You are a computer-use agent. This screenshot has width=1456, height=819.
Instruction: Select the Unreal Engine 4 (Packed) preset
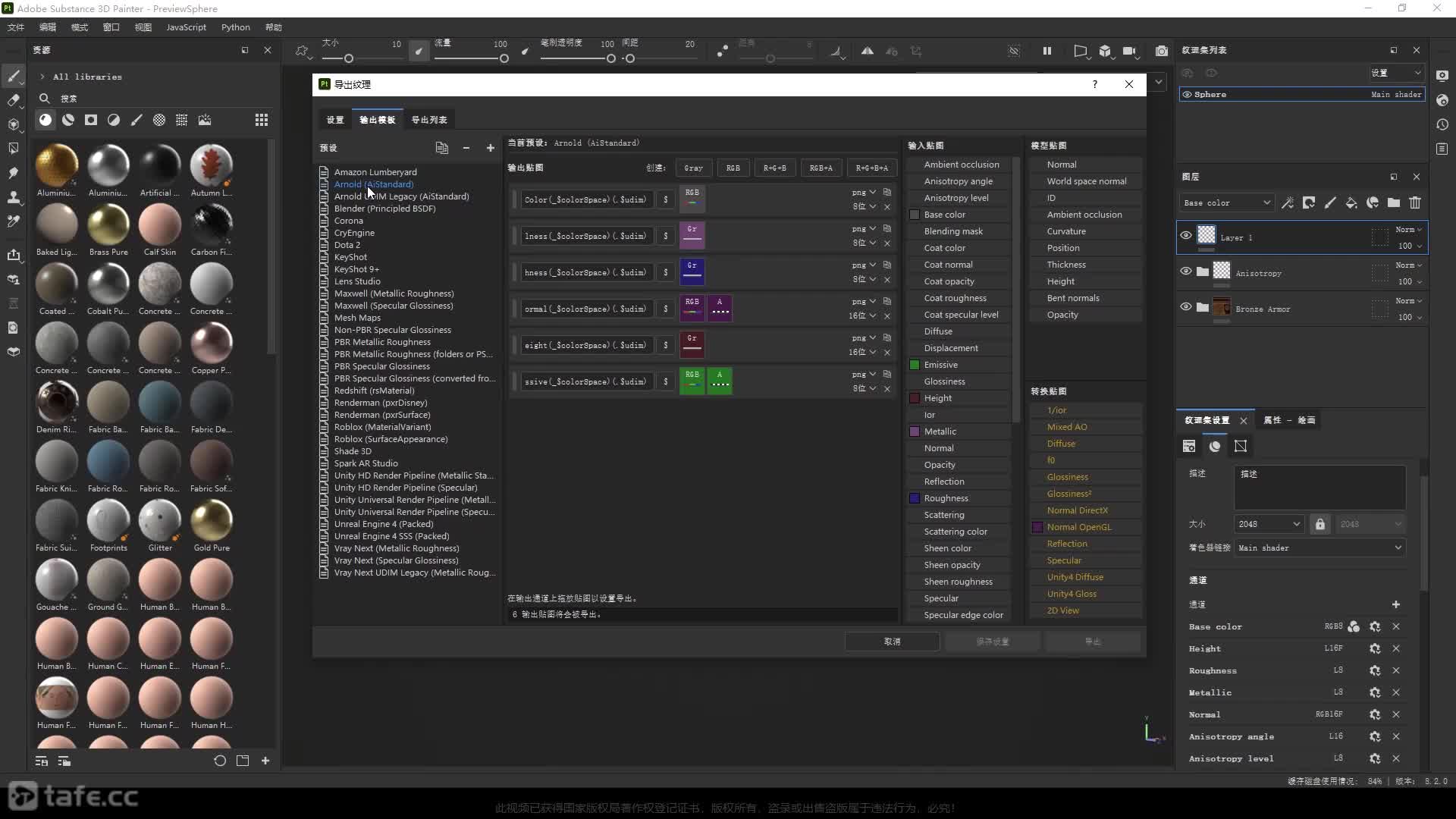(x=384, y=524)
